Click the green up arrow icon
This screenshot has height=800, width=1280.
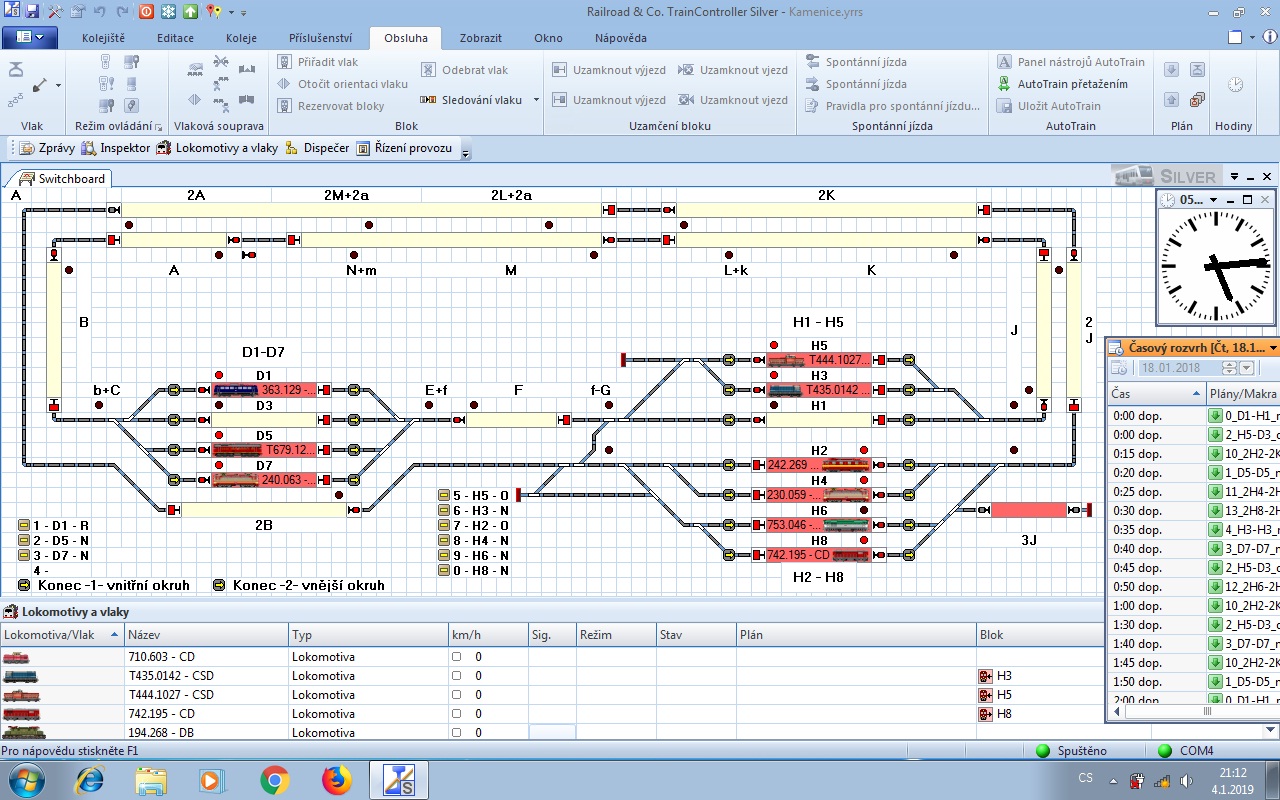[x=190, y=12]
